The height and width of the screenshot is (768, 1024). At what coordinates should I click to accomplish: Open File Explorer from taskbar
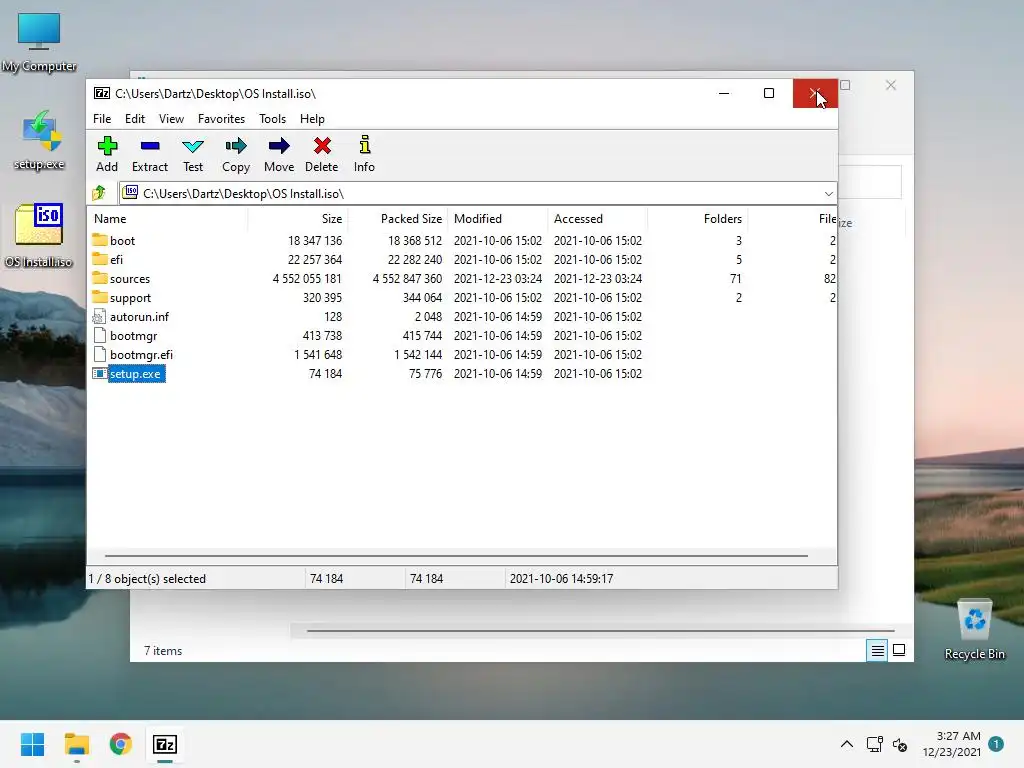[77, 744]
